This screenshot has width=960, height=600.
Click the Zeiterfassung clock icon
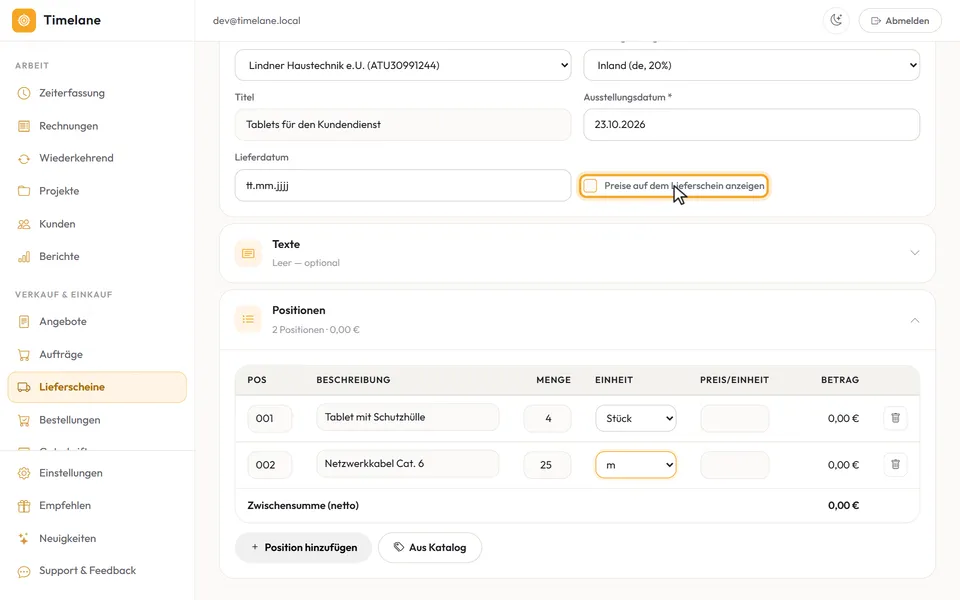(24, 93)
